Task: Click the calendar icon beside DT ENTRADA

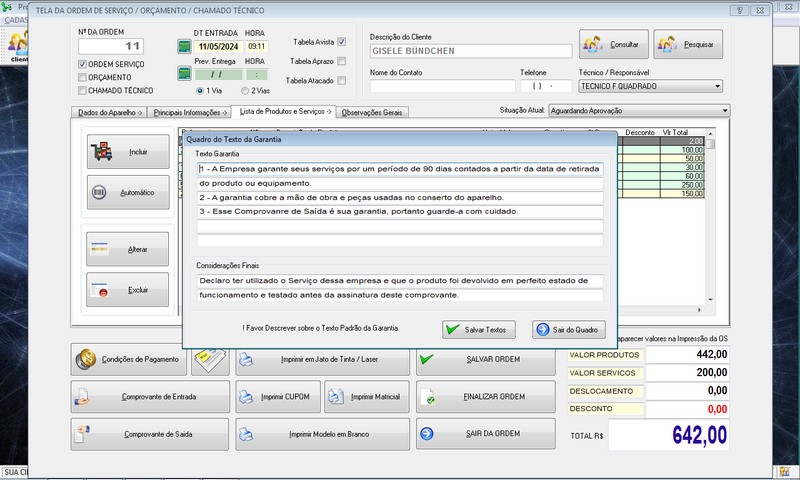Action: point(184,46)
